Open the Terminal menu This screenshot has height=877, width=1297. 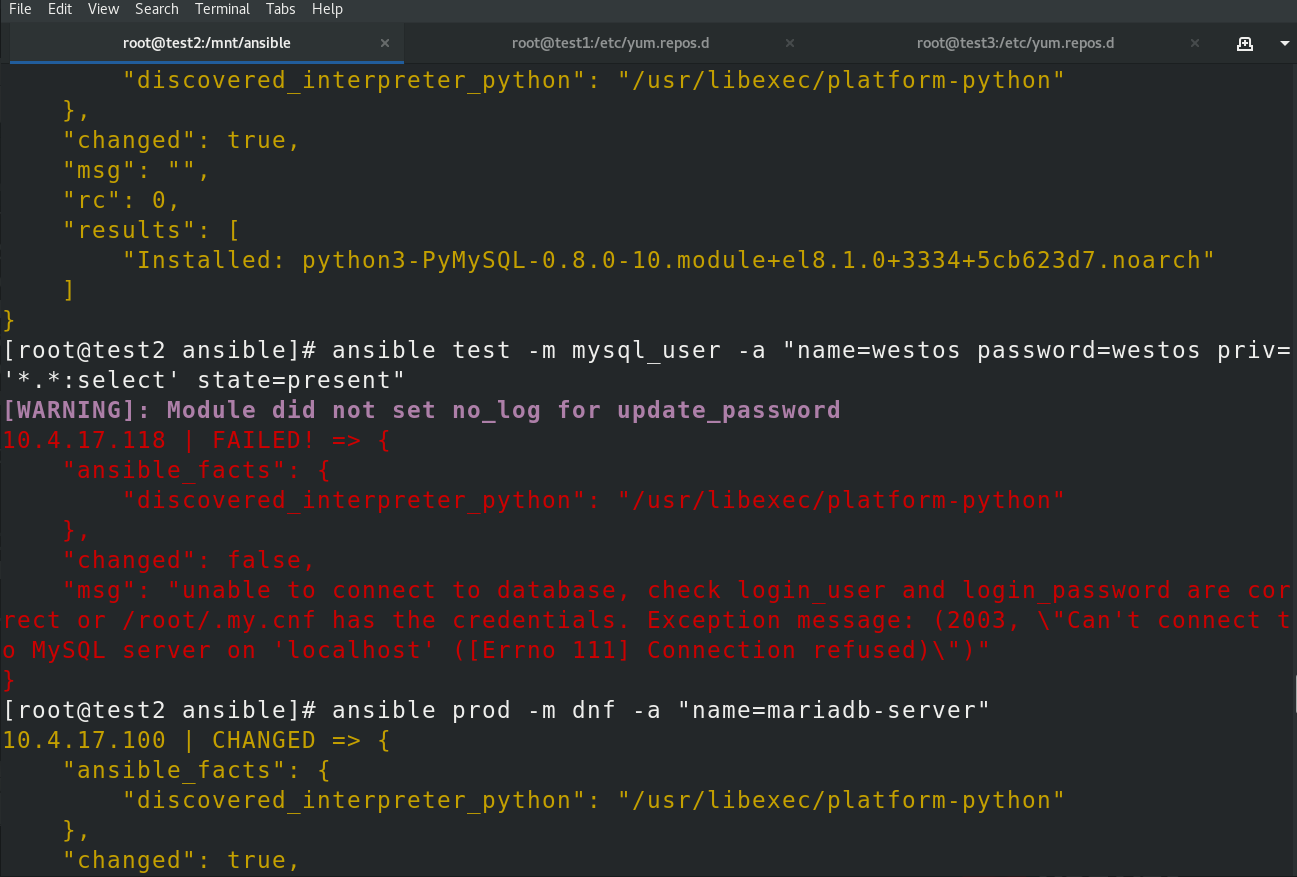(x=223, y=9)
